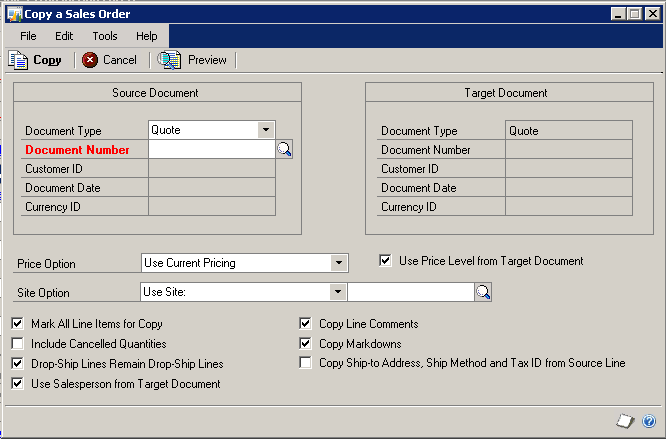
Task: Uncheck Copy Markdowns checkbox
Action: tap(305, 343)
